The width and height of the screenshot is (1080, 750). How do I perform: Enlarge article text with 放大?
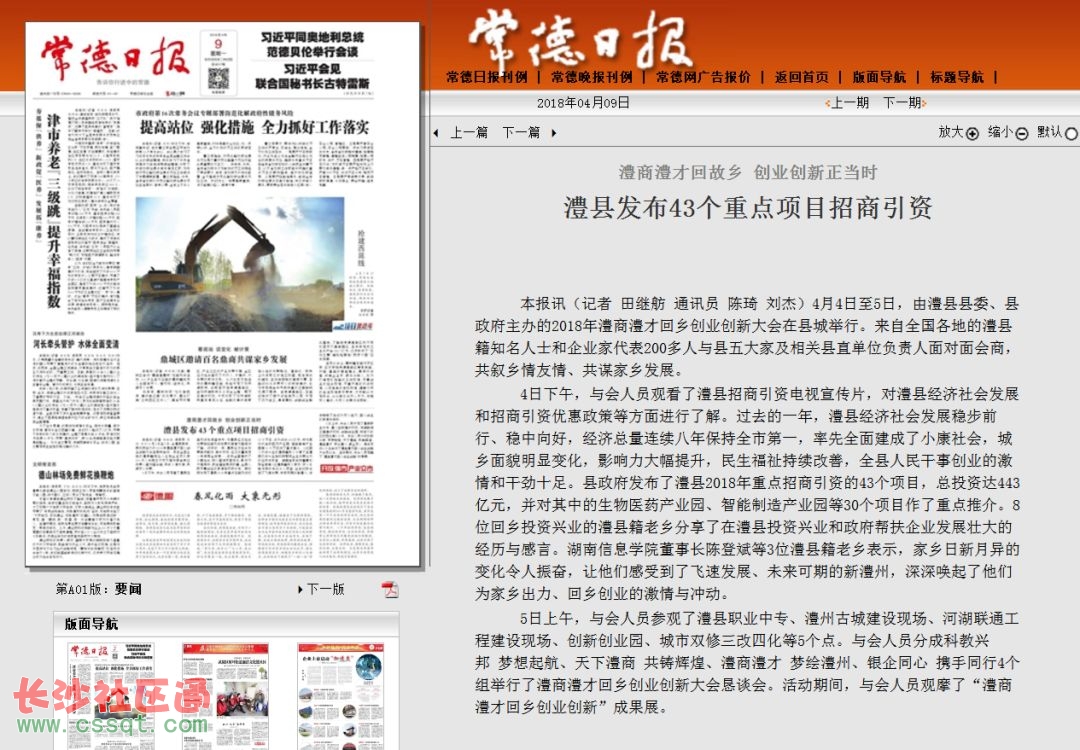coord(951,132)
